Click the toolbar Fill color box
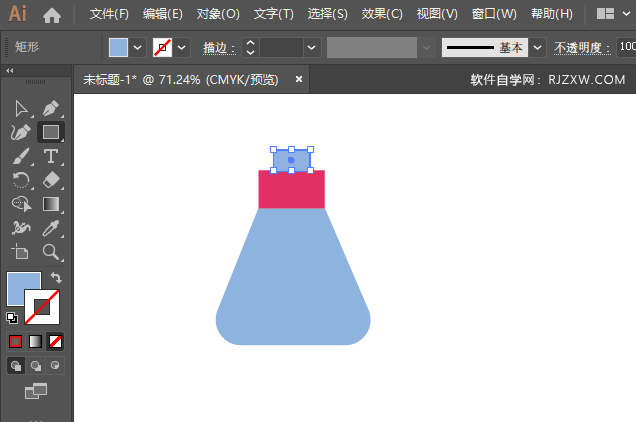 (x=16, y=282)
